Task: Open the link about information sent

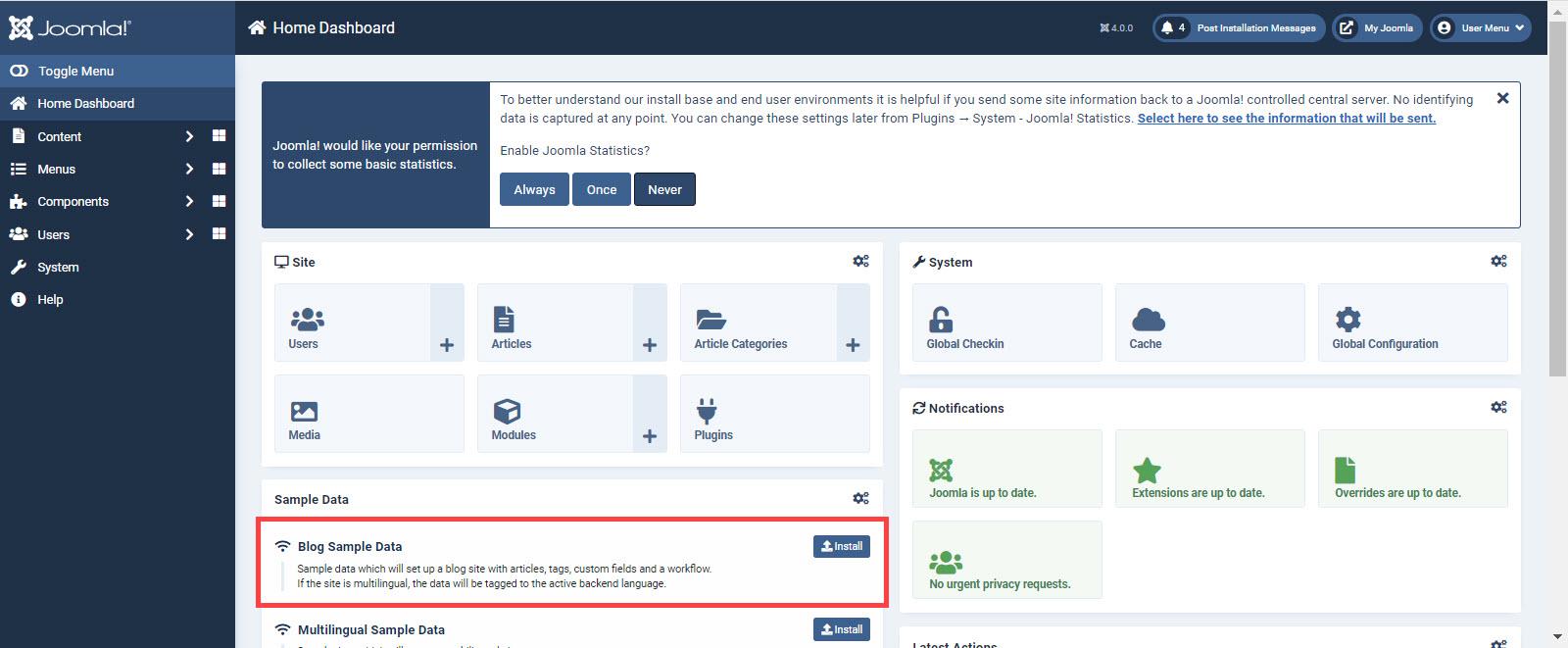Action: point(1286,118)
